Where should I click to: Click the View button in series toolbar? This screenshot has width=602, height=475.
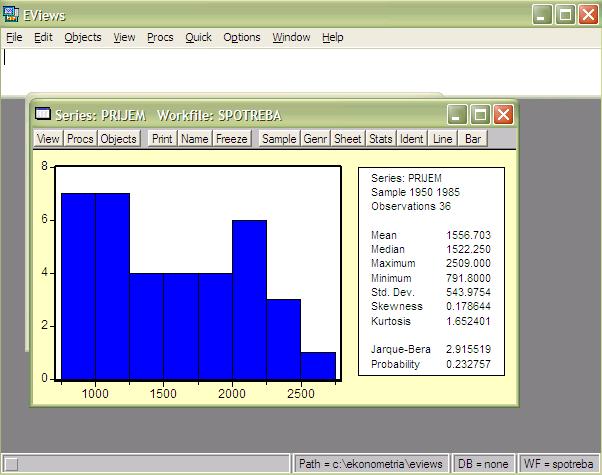tap(48, 139)
